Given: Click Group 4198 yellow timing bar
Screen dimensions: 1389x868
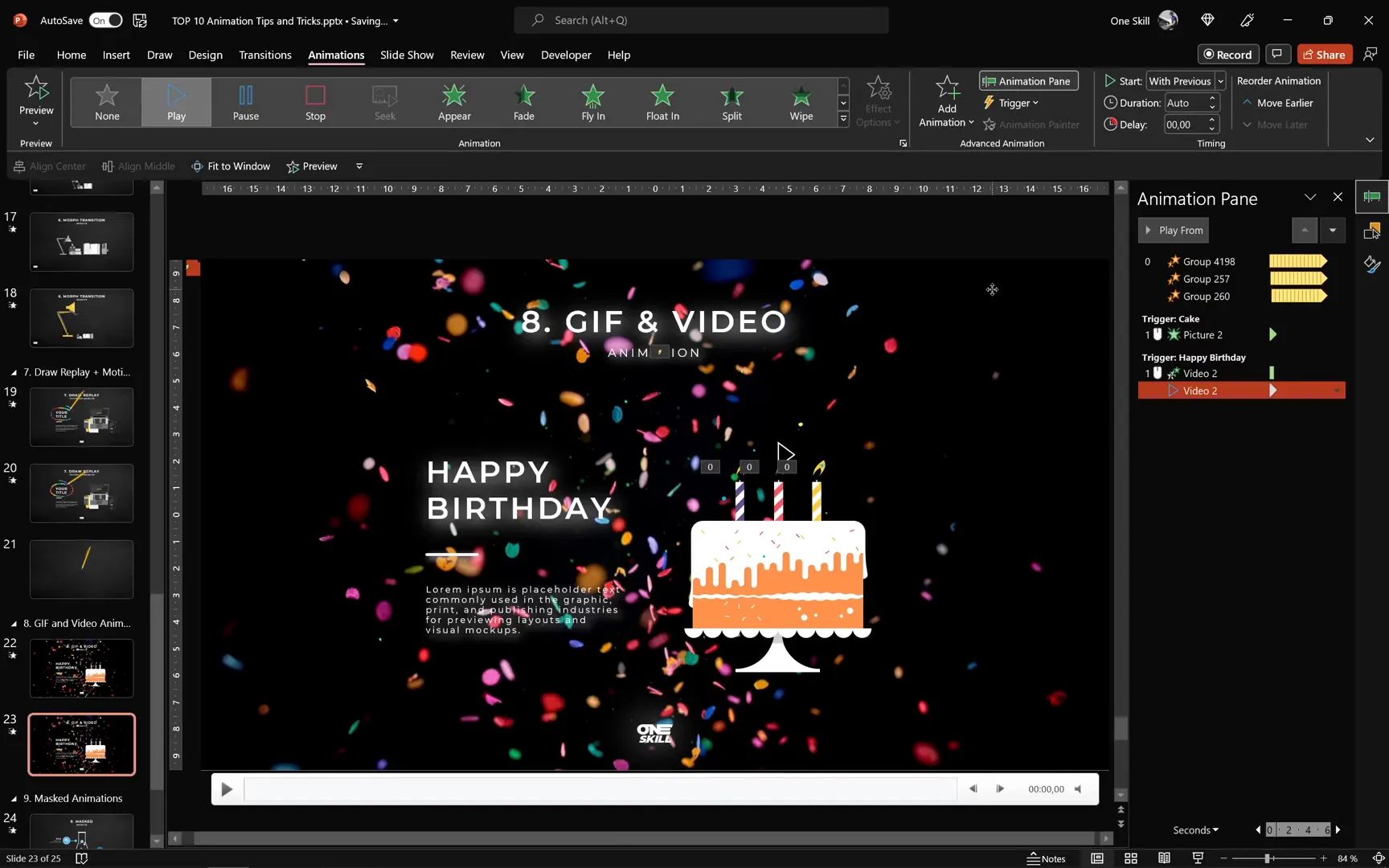Looking at the screenshot, I should click(1297, 261).
